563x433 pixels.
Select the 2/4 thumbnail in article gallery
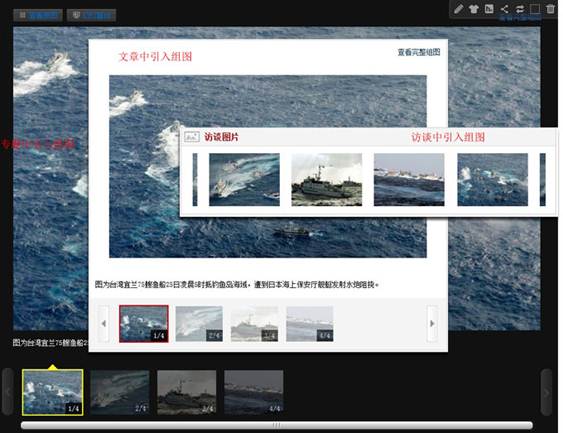(x=199, y=323)
